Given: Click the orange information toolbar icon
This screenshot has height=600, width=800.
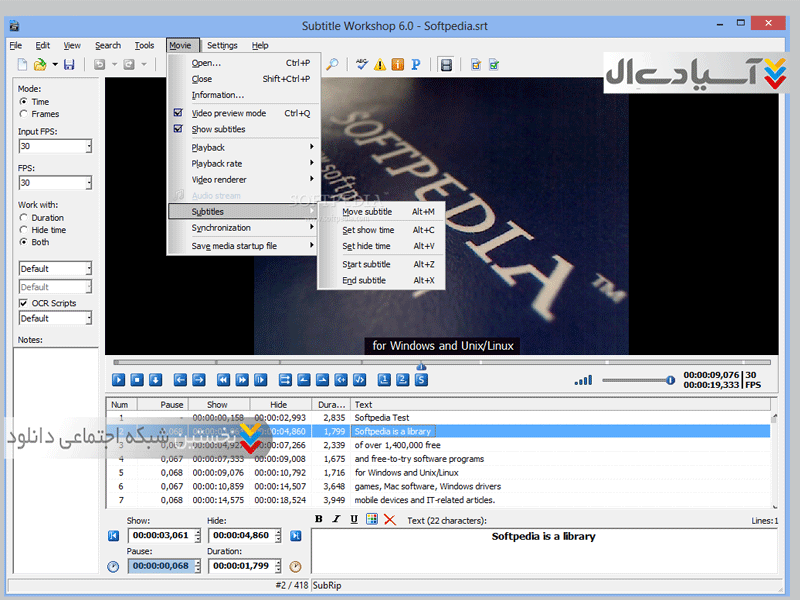Looking at the screenshot, I should (x=397, y=65).
